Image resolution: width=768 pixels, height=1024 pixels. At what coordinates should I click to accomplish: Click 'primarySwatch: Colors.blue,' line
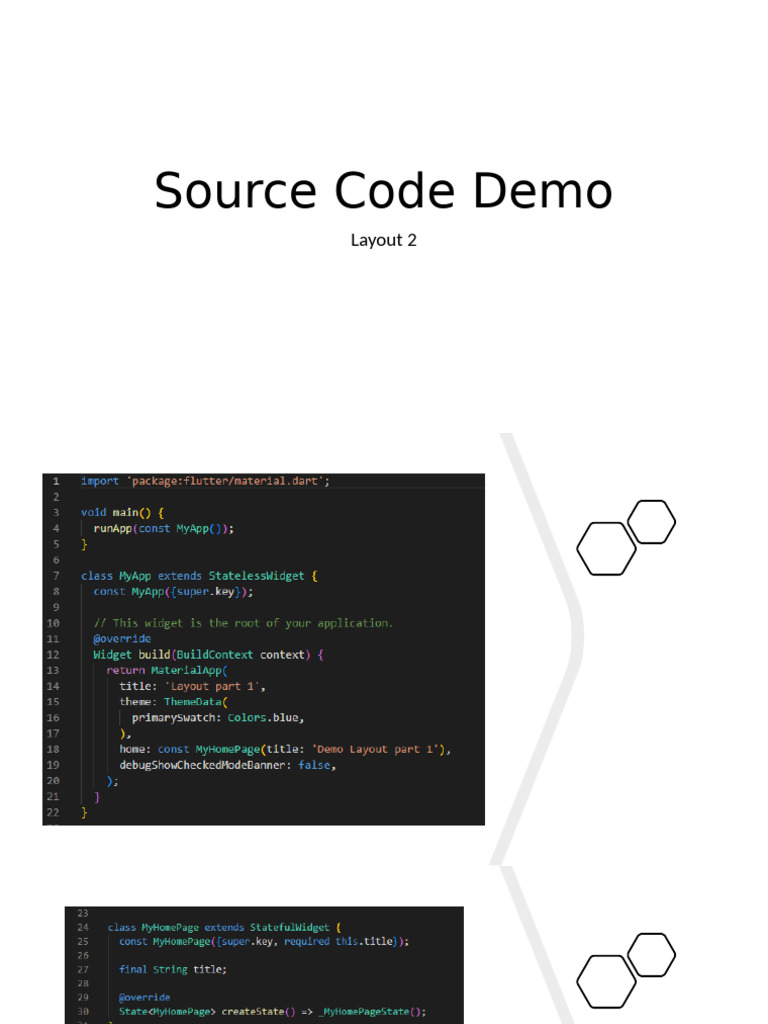point(218,718)
